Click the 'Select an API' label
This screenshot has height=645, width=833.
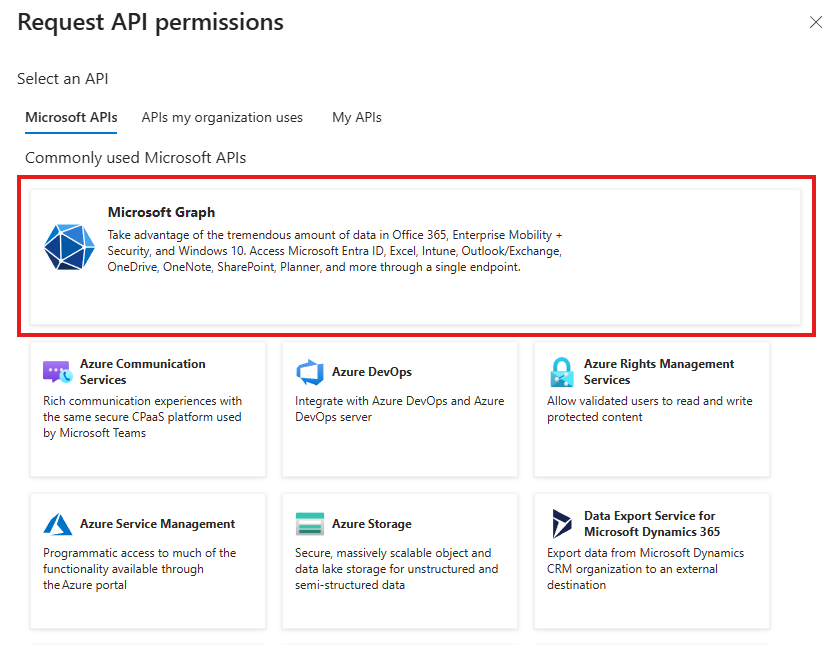tap(63, 79)
